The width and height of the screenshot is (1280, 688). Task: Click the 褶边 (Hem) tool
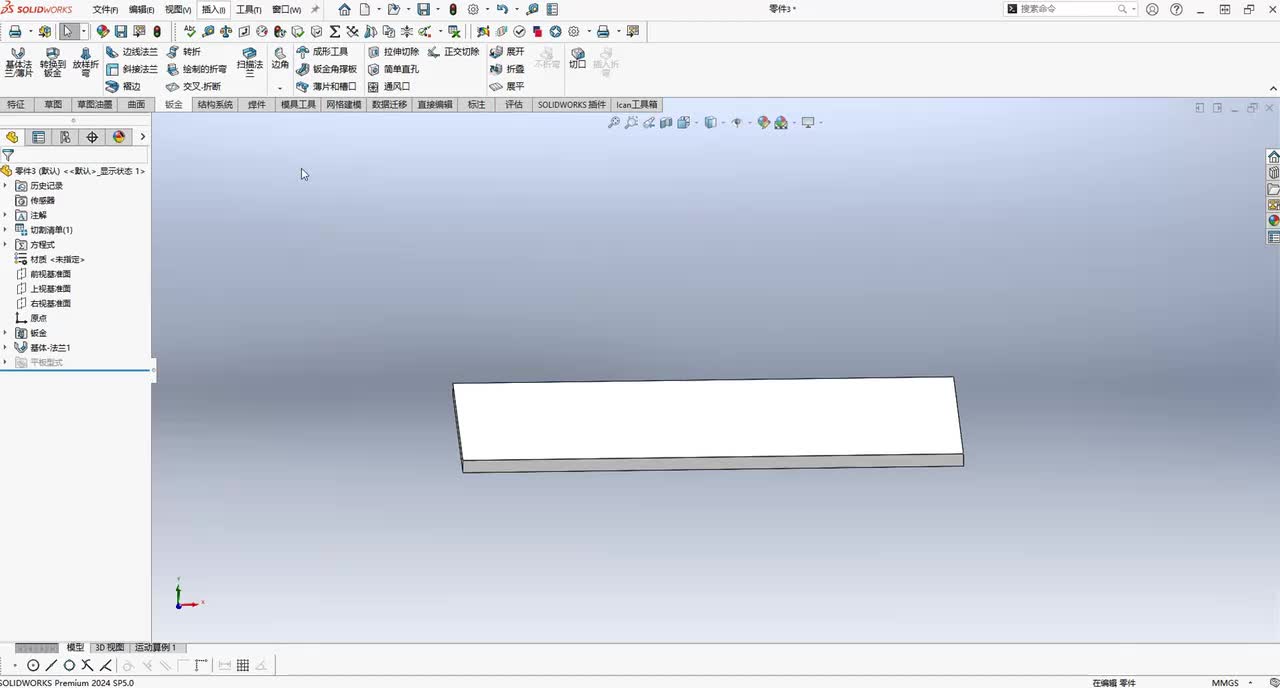point(124,86)
